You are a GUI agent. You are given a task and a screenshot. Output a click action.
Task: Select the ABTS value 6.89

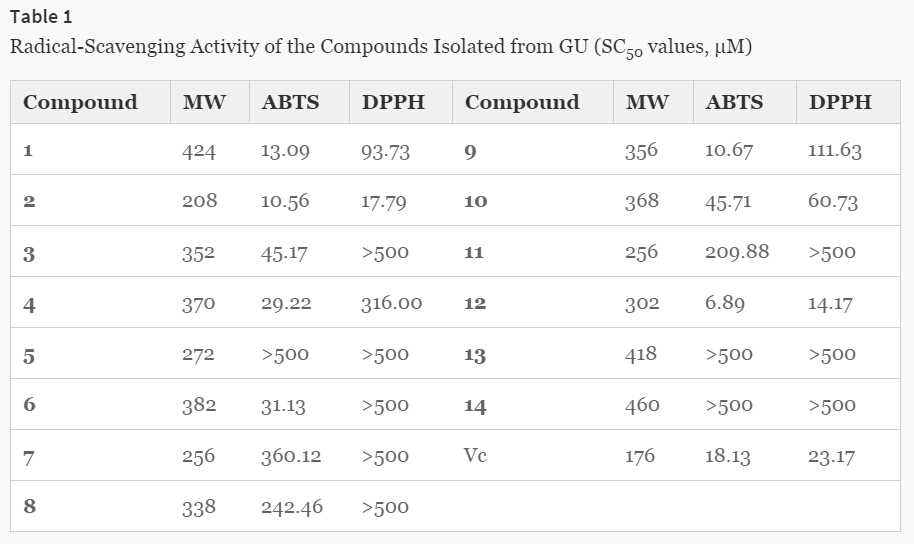[x=724, y=303]
